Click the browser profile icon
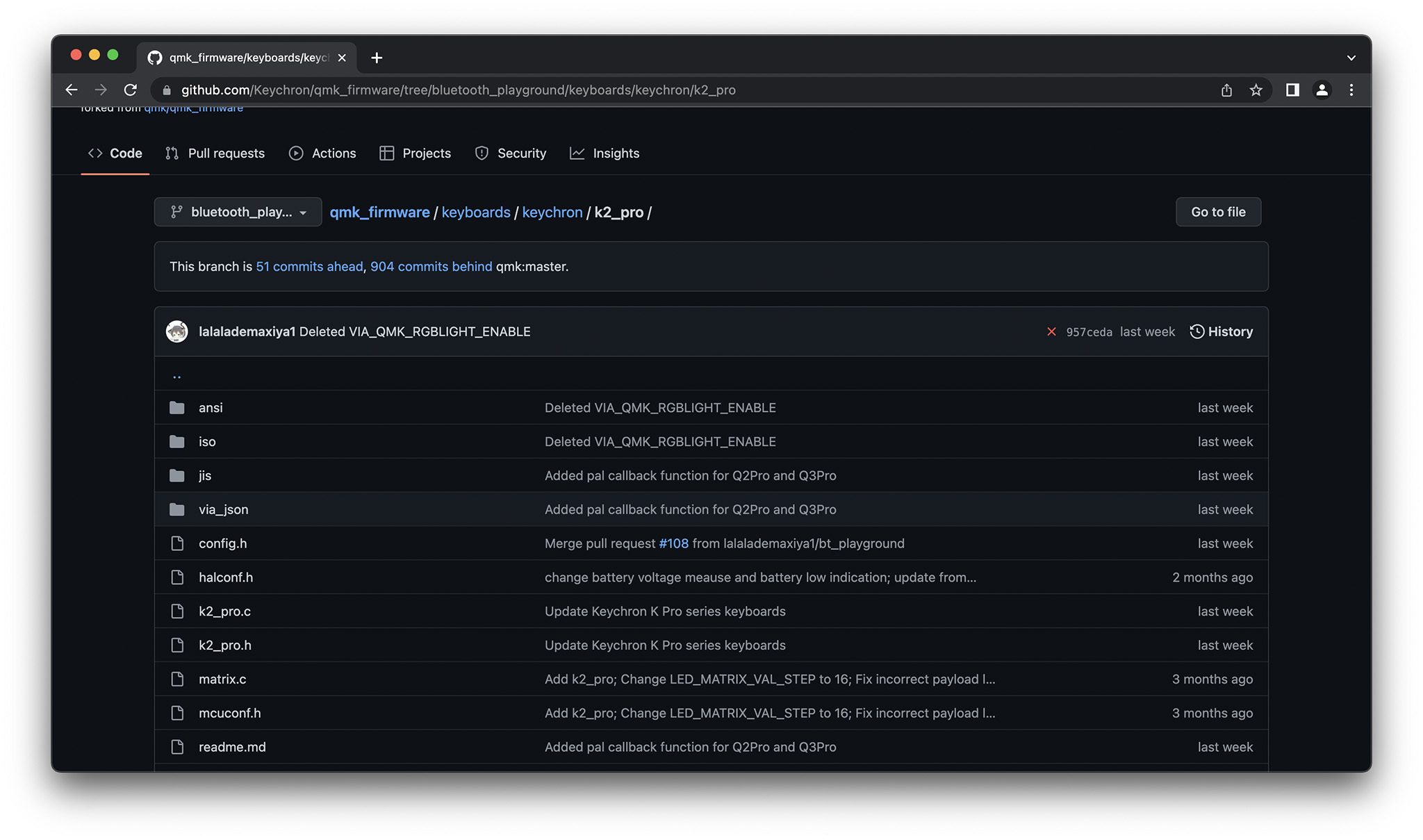This screenshot has width=1423, height=840. pyautogui.click(x=1322, y=90)
